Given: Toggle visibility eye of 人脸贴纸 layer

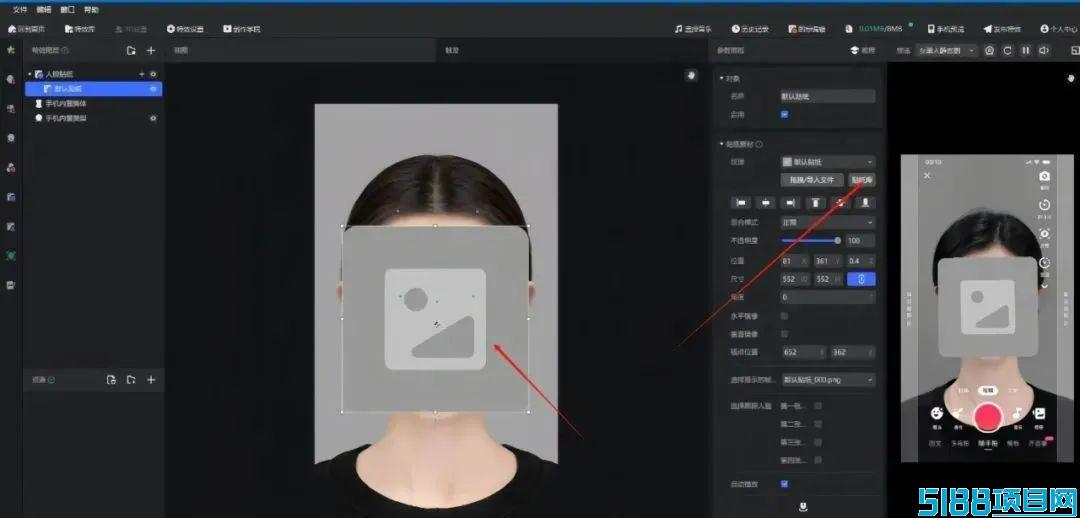Looking at the screenshot, I should [x=153, y=74].
